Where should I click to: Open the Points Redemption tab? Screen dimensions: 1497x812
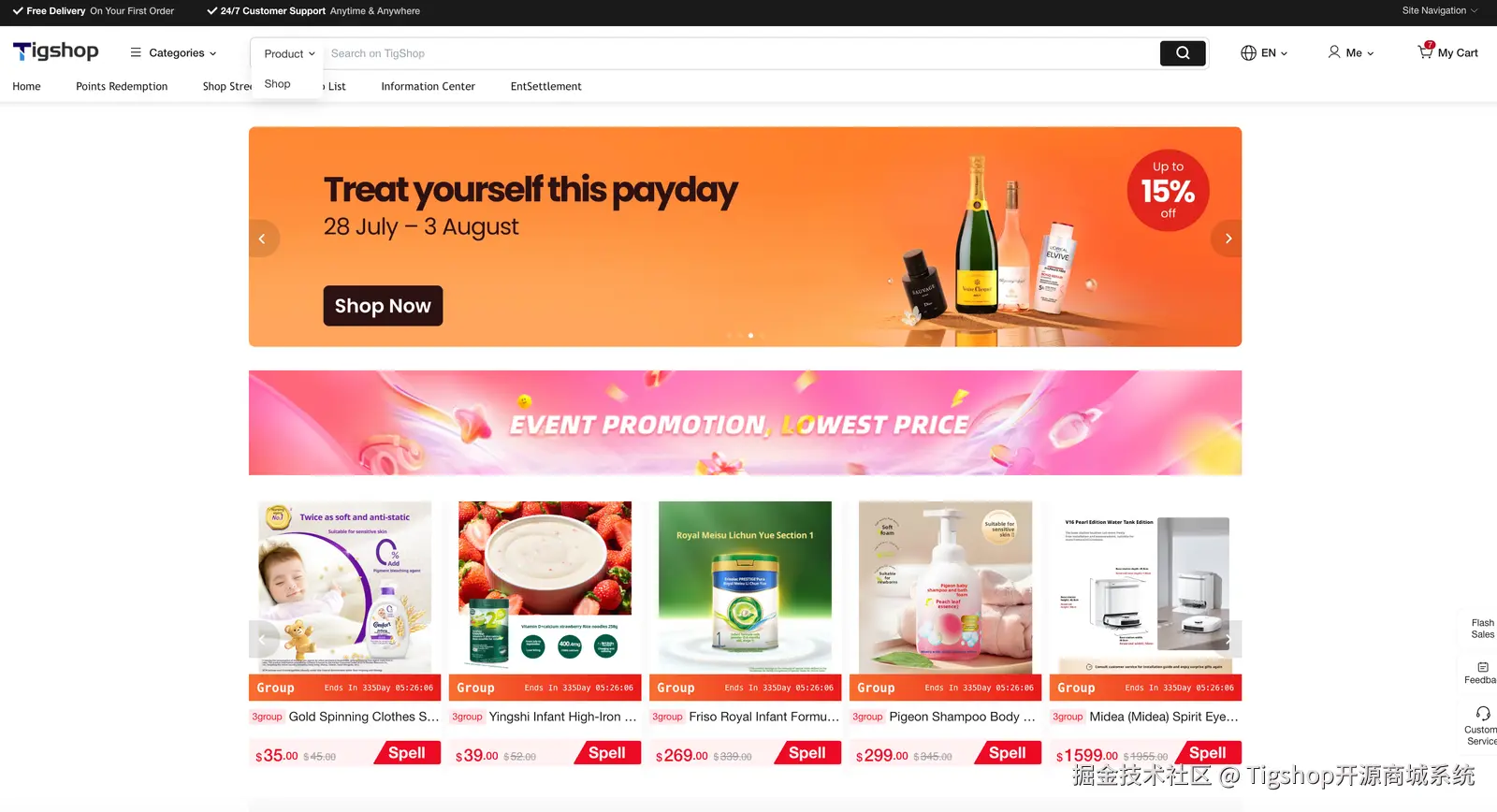coord(122,86)
